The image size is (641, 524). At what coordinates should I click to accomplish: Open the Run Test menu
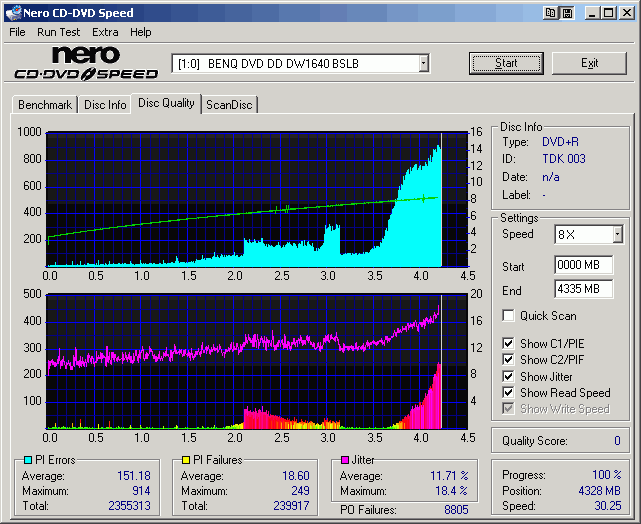pyautogui.click(x=58, y=32)
